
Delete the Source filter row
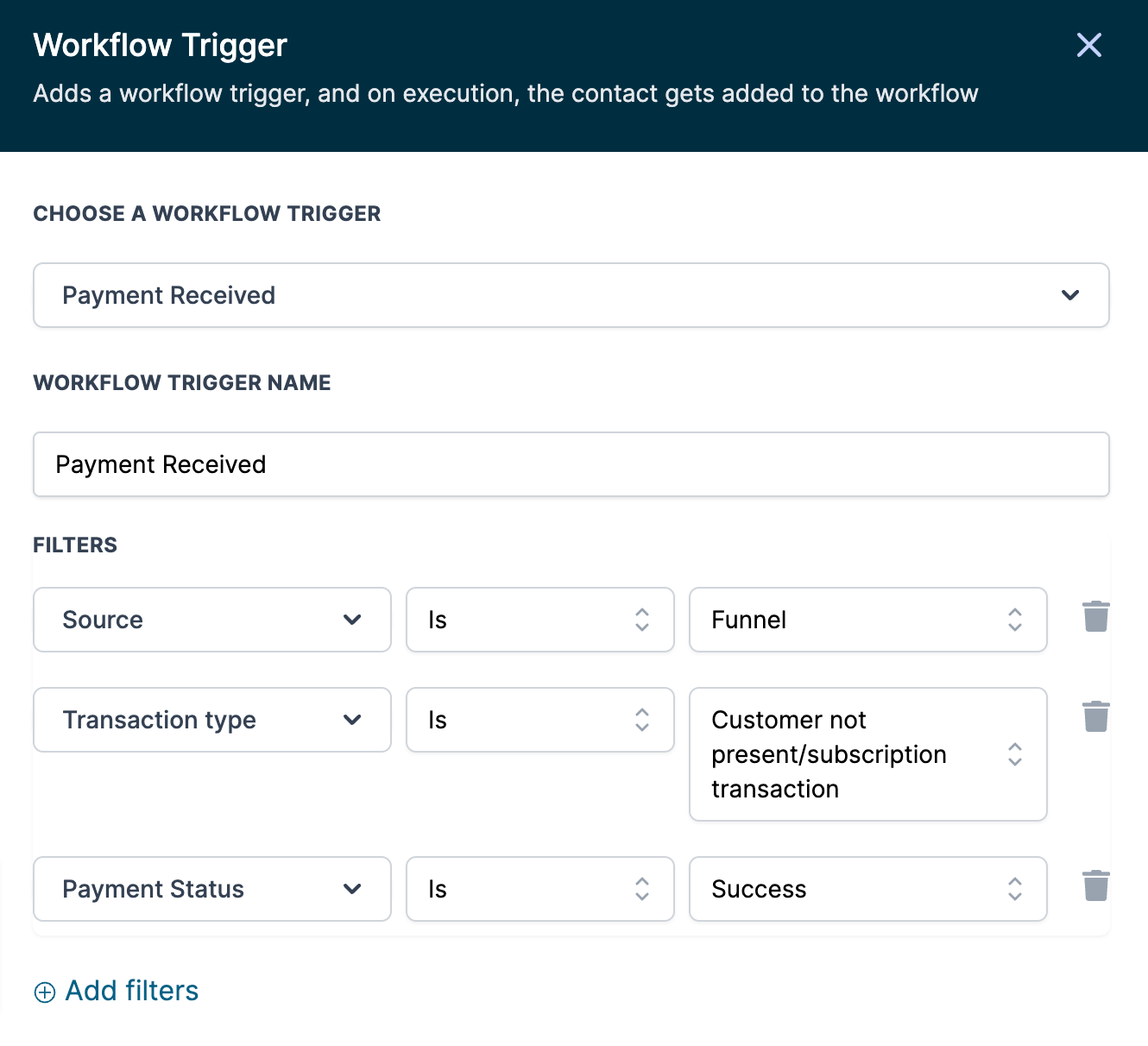point(1096,617)
